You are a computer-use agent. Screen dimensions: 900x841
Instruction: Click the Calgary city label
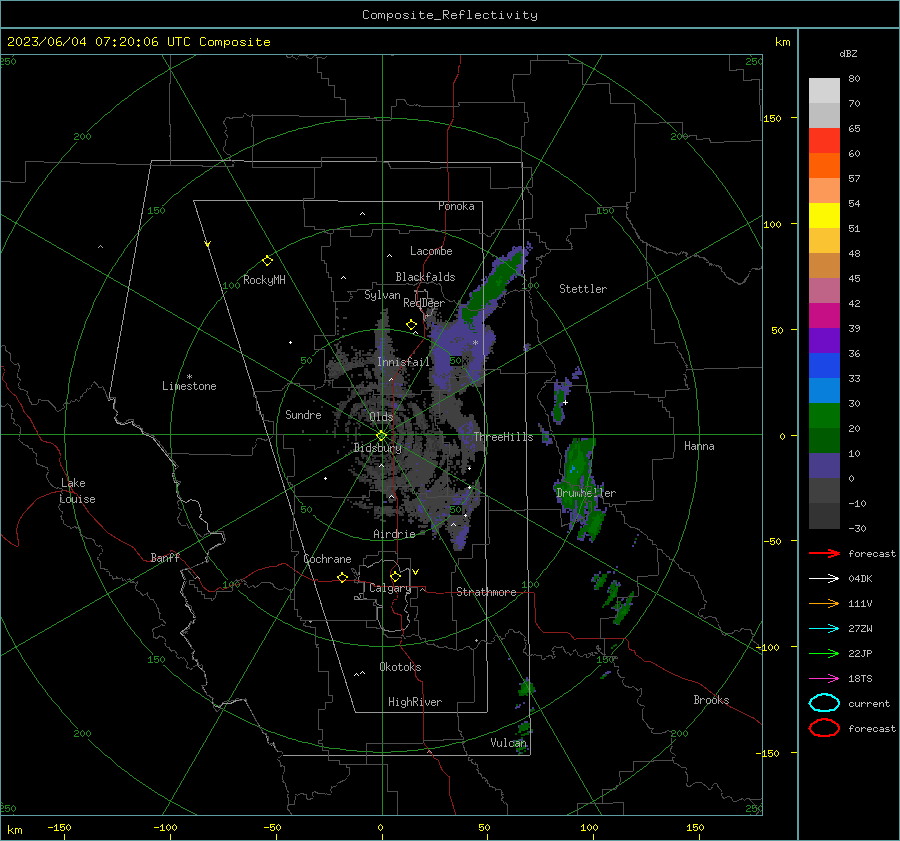(390, 588)
